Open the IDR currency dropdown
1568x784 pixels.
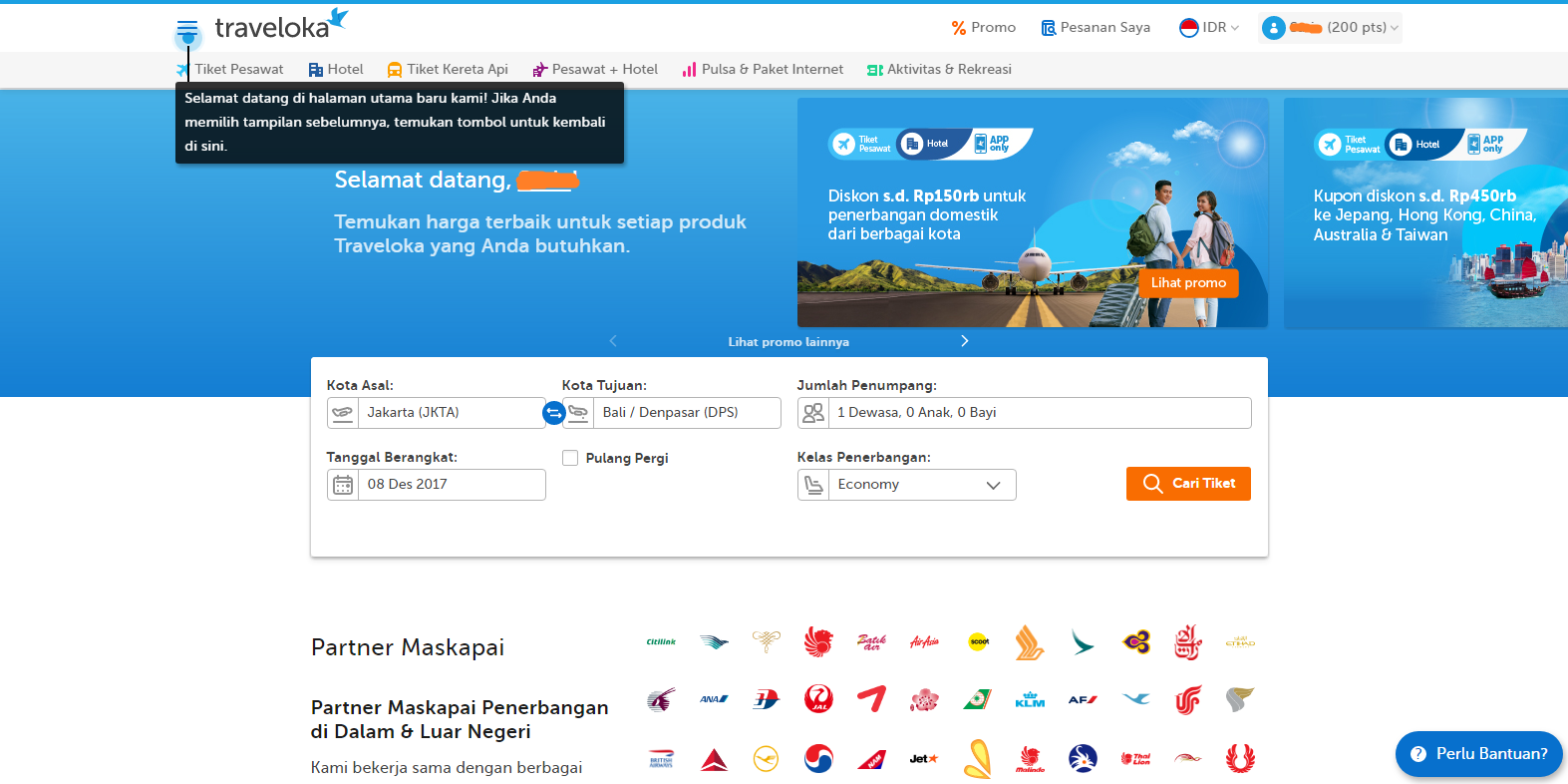(x=1208, y=28)
